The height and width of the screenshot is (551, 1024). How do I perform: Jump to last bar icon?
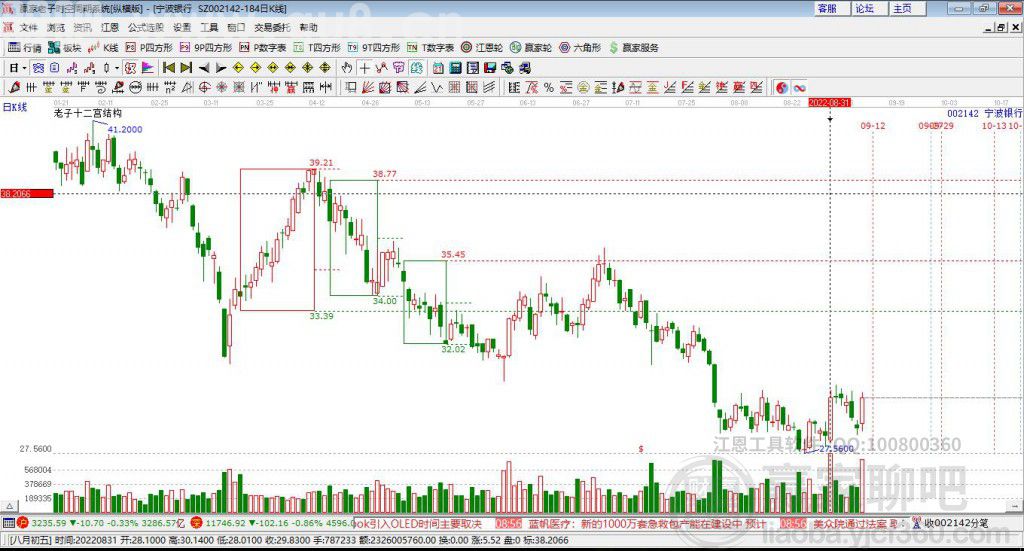click(x=186, y=68)
